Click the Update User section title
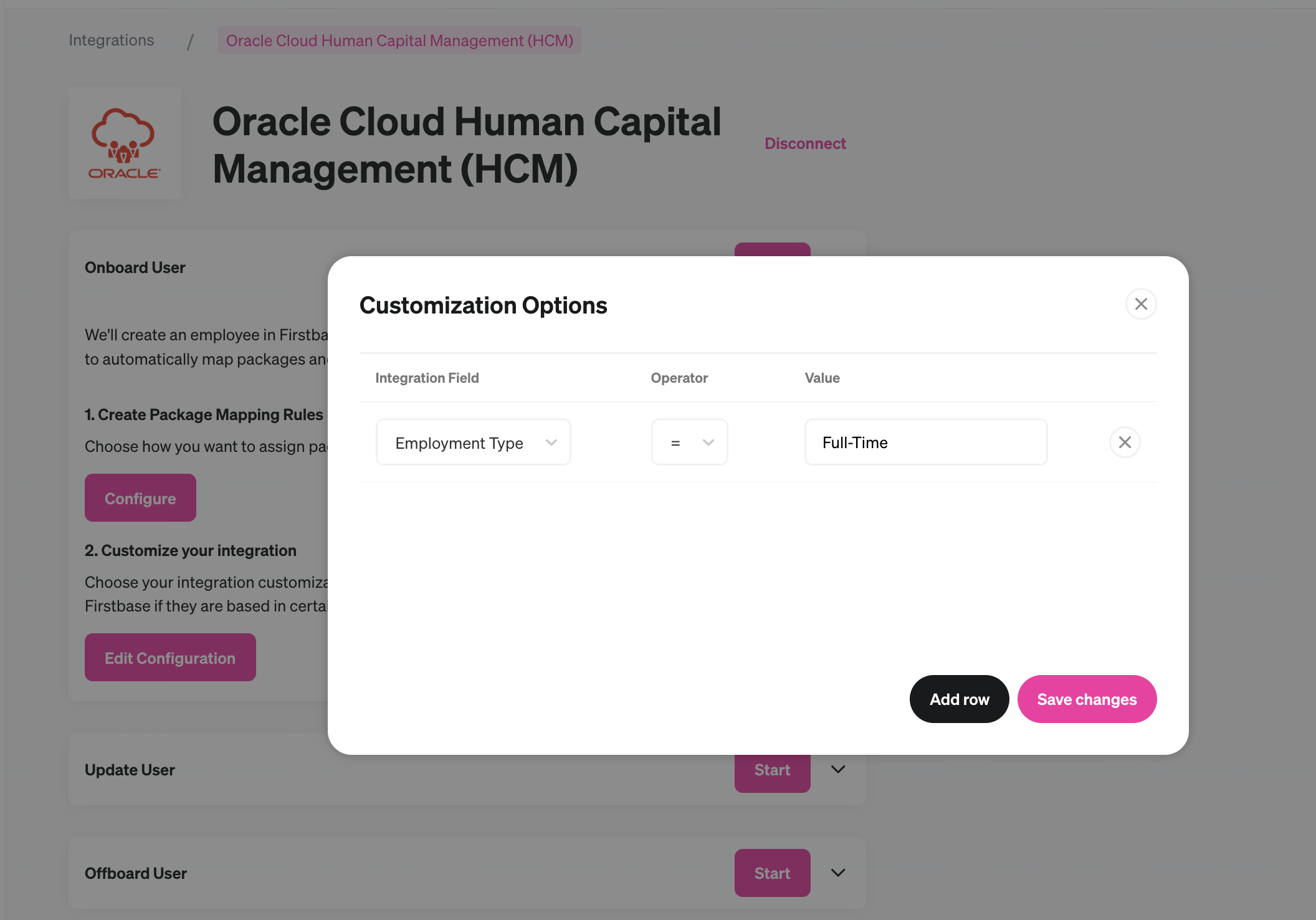Image resolution: width=1316 pixels, height=920 pixels. (130, 770)
